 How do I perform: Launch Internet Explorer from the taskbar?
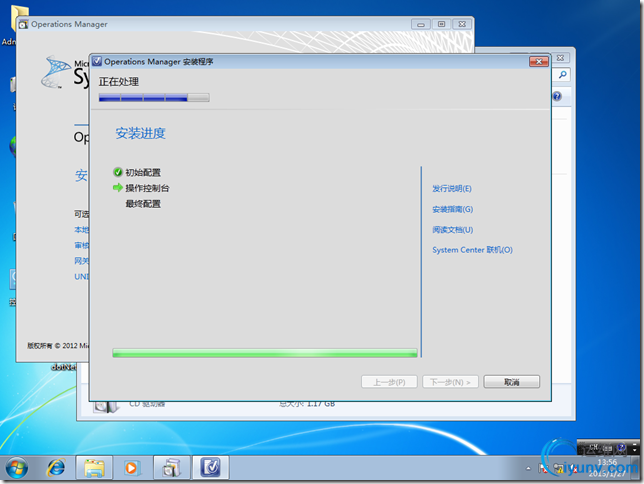(56, 468)
